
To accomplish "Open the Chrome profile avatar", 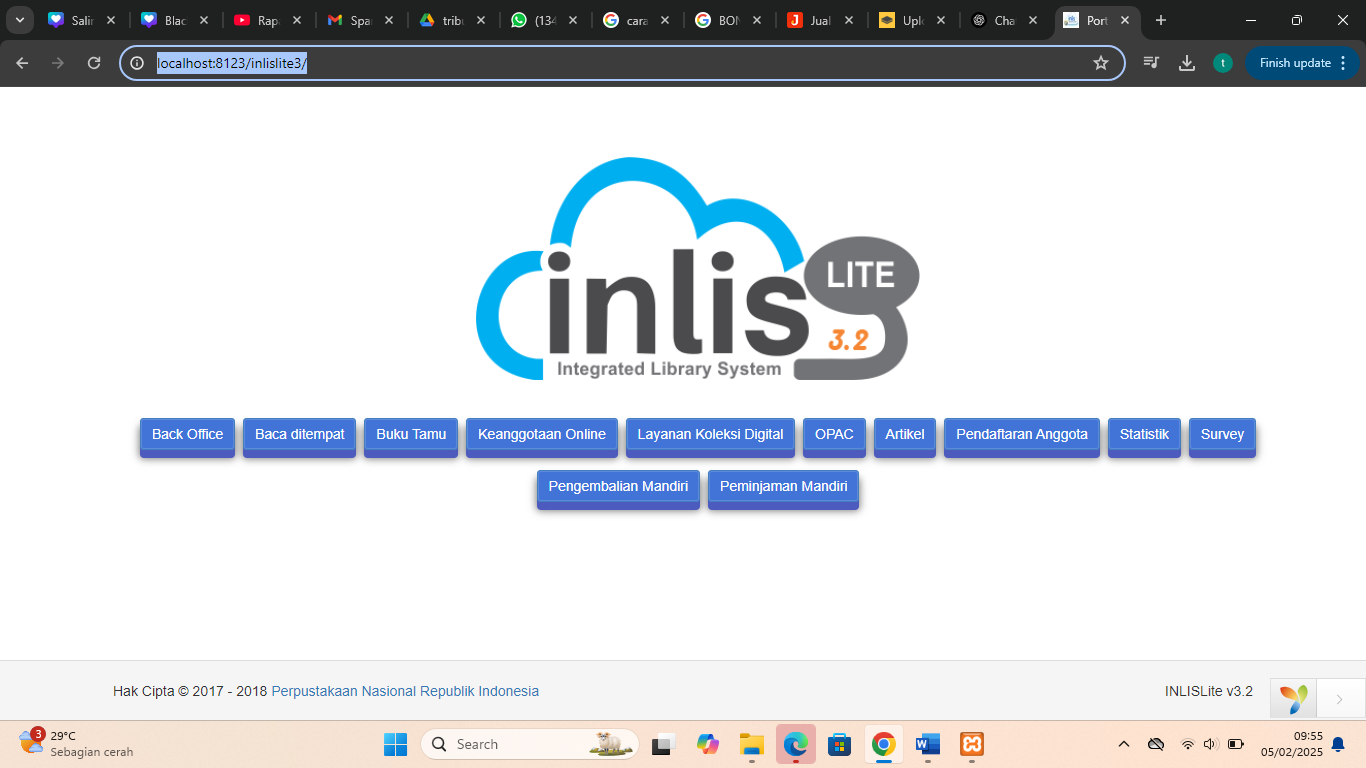I will click(x=1222, y=63).
